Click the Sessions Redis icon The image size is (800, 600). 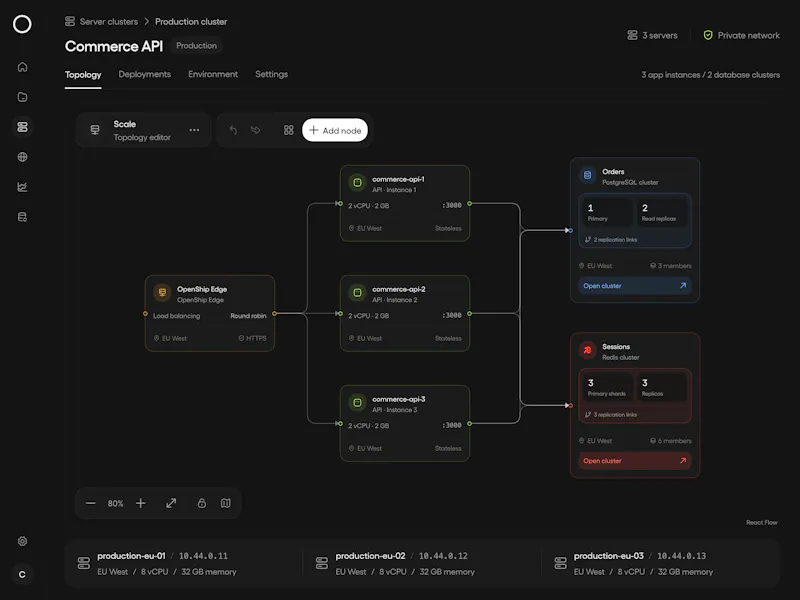[x=587, y=351]
